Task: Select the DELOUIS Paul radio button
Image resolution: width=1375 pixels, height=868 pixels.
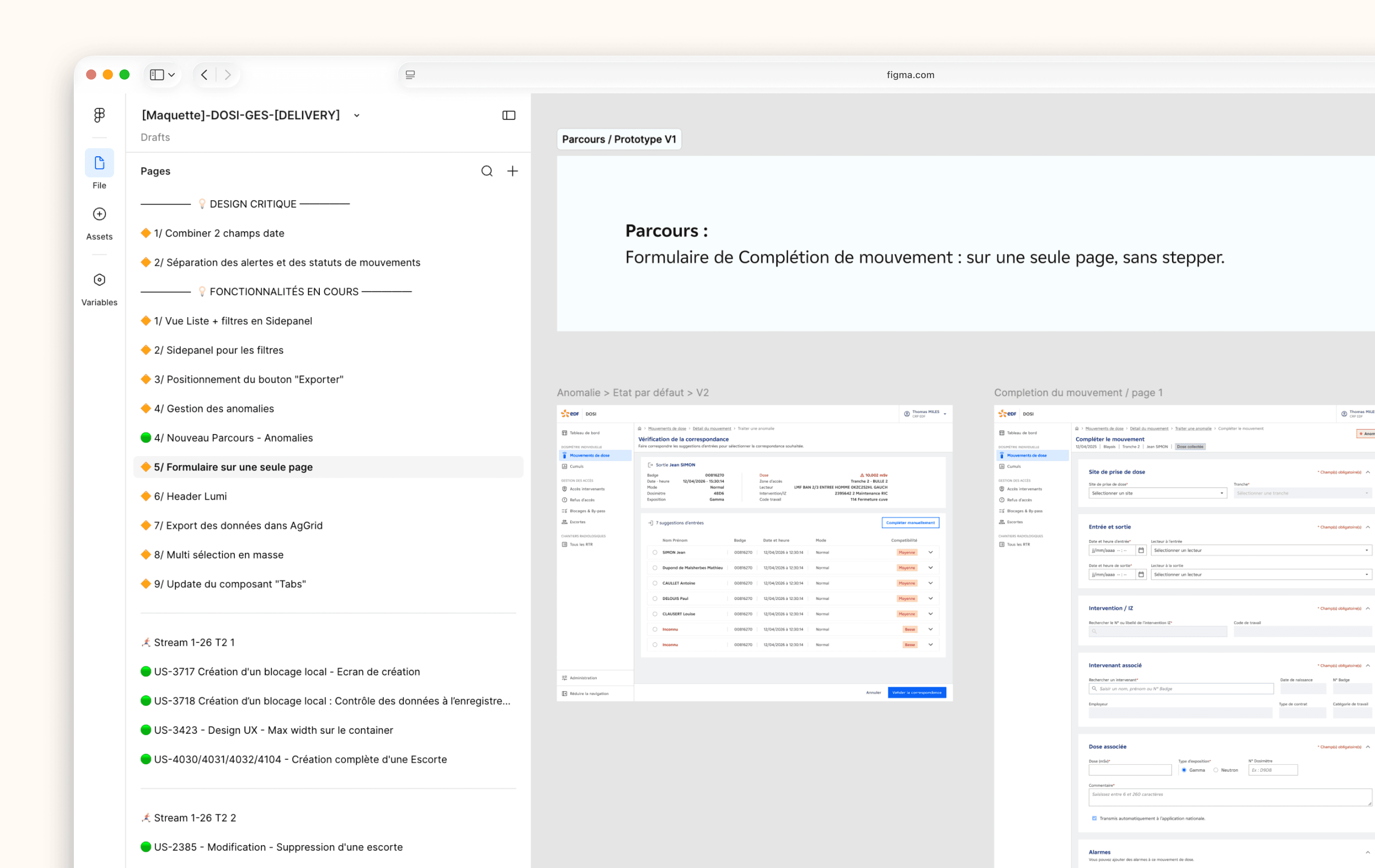Action: click(655, 599)
